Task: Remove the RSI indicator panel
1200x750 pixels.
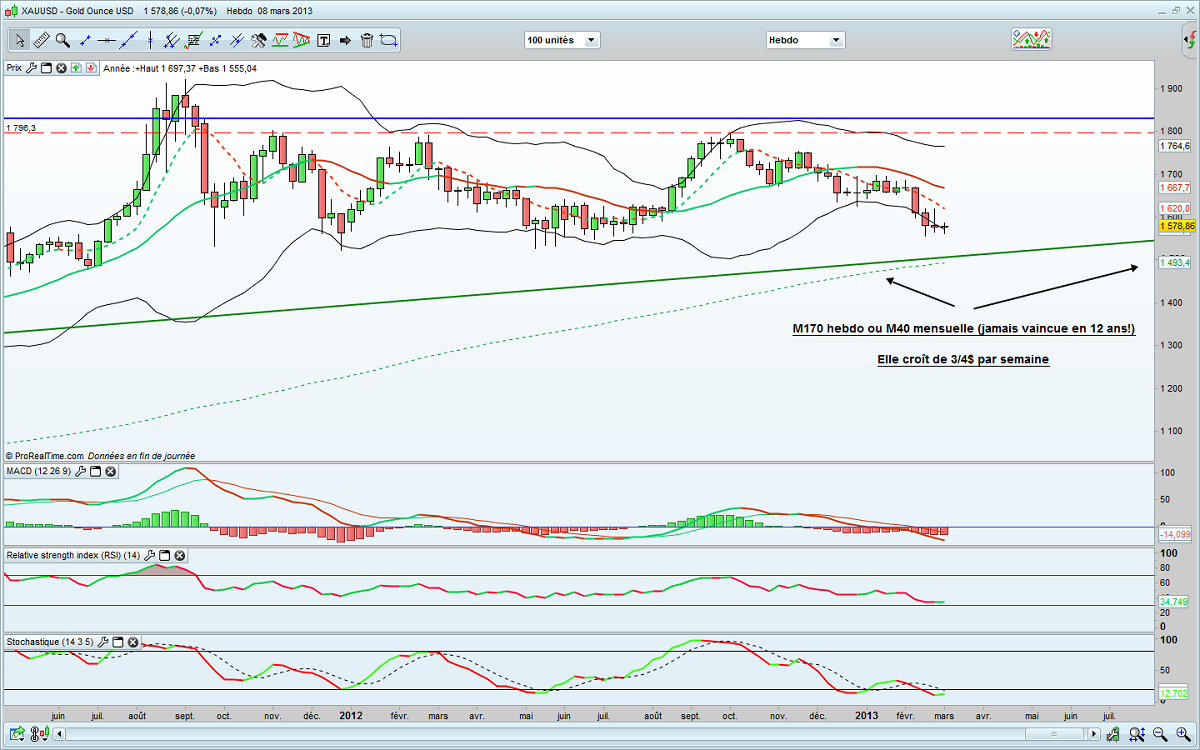Action: pyautogui.click(x=180, y=555)
